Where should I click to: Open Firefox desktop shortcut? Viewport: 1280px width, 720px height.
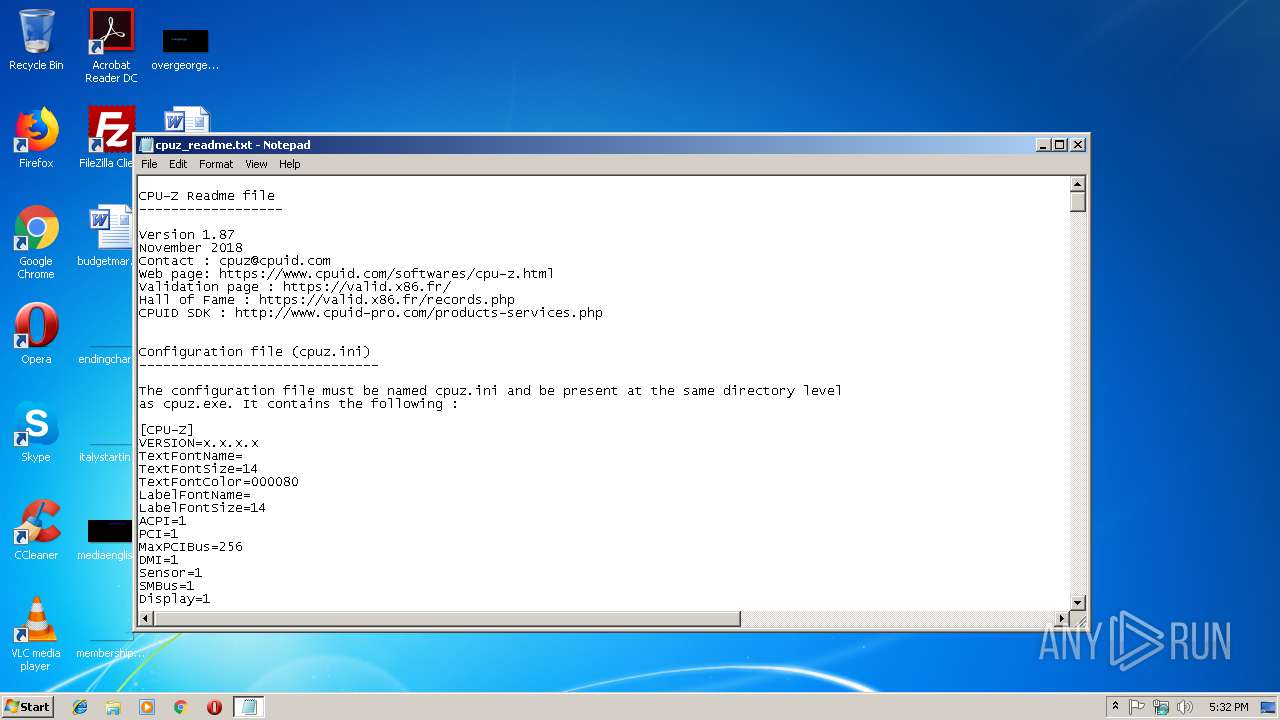point(36,138)
